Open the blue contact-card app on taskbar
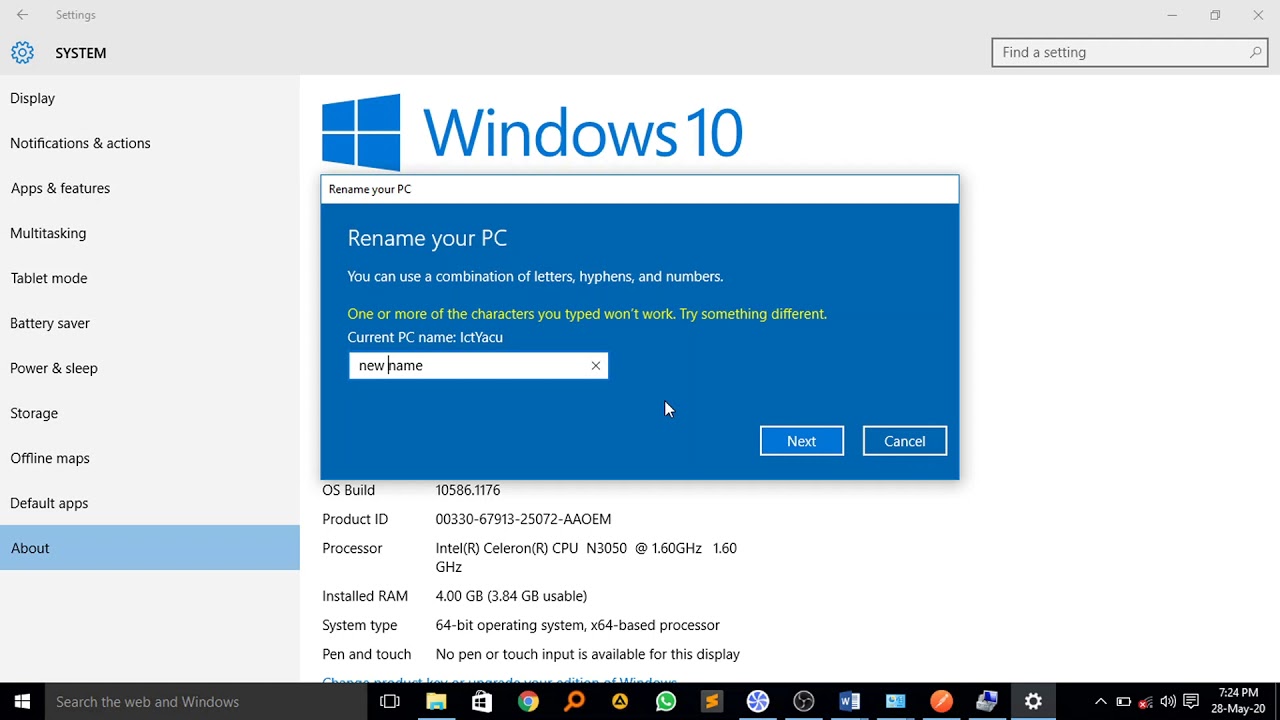This screenshot has height=720, width=1280. point(896,702)
